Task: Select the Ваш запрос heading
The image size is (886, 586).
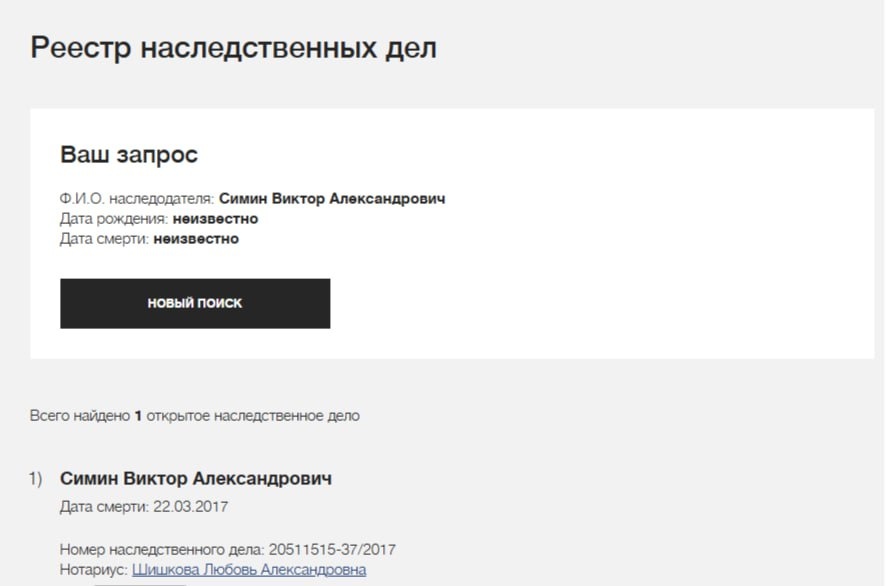Action: pos(129,154)
